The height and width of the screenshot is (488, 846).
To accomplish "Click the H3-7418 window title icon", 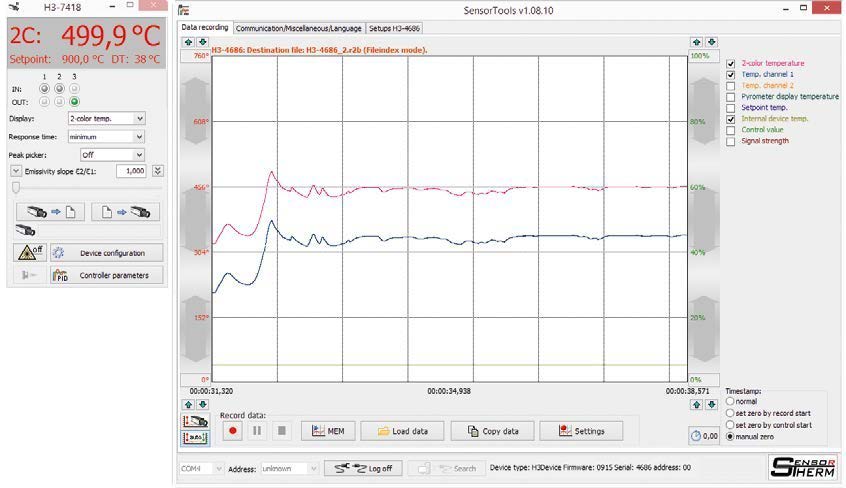I will 15,8.
